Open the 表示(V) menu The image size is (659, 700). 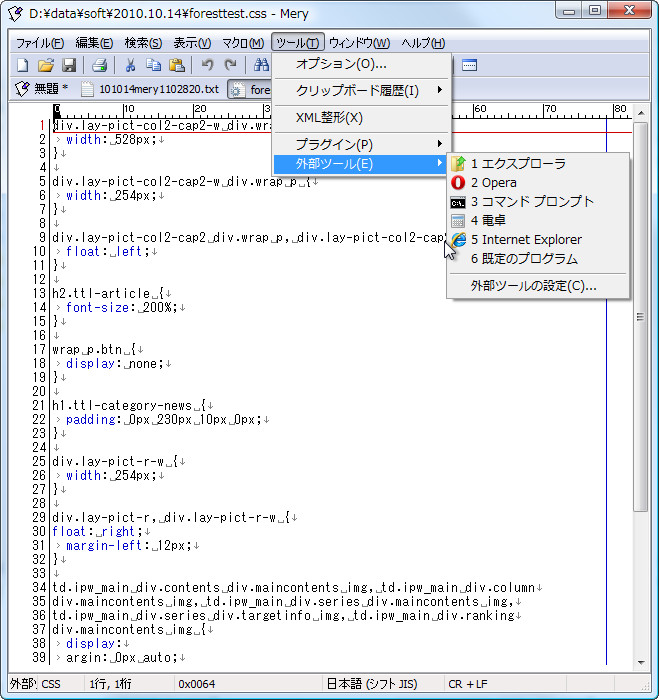[x=192, y=43]
